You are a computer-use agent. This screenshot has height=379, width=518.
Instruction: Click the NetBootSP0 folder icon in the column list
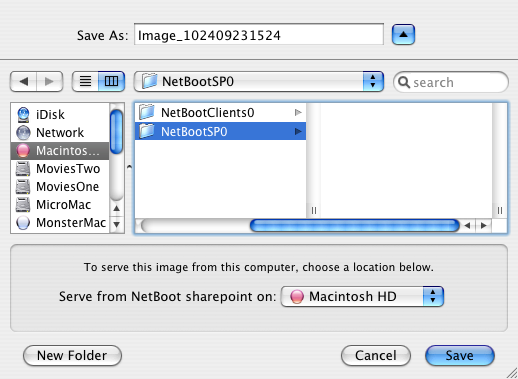(x=147, y=131)
